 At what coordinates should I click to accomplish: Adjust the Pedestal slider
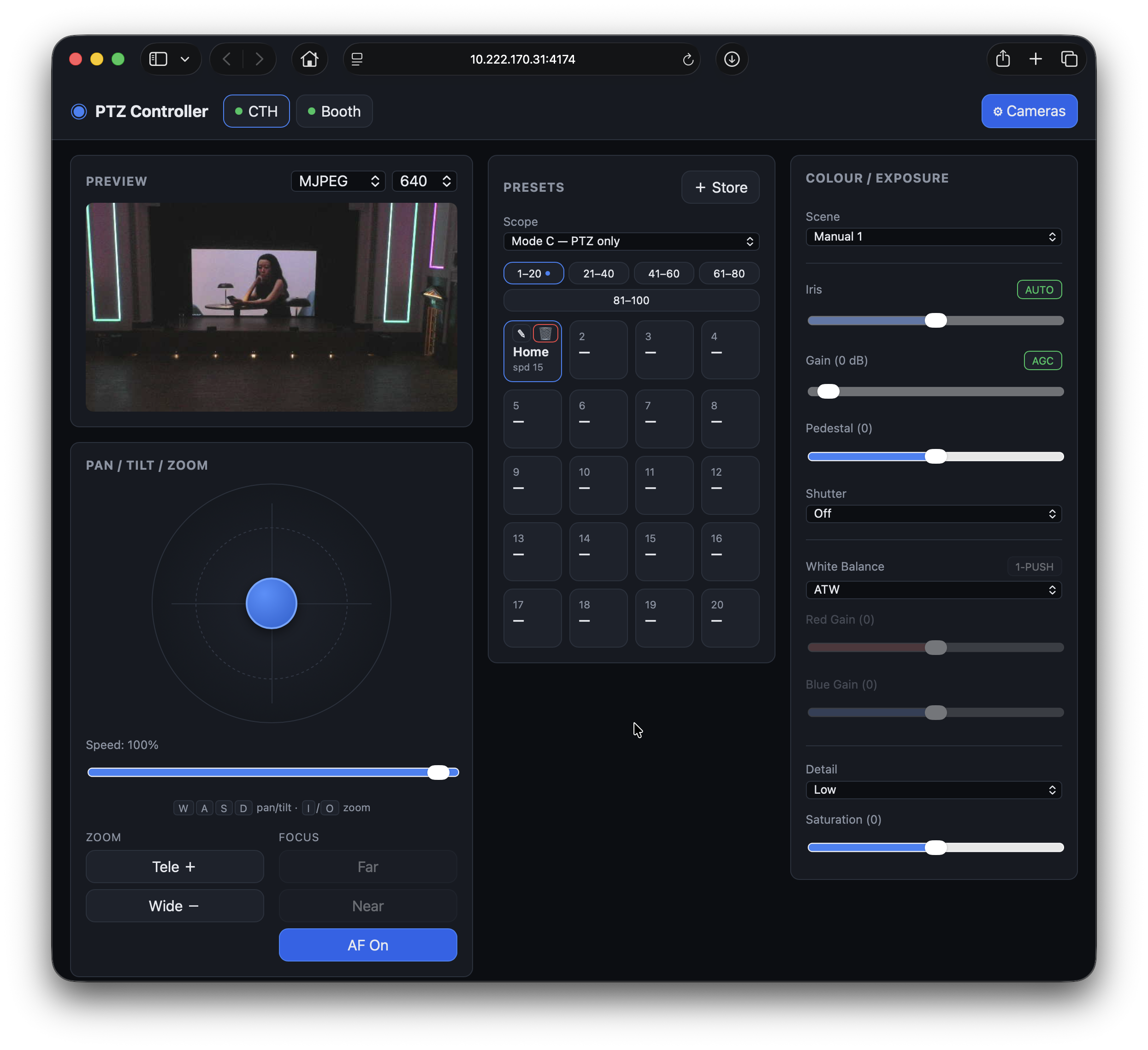(x=935, y=457)
